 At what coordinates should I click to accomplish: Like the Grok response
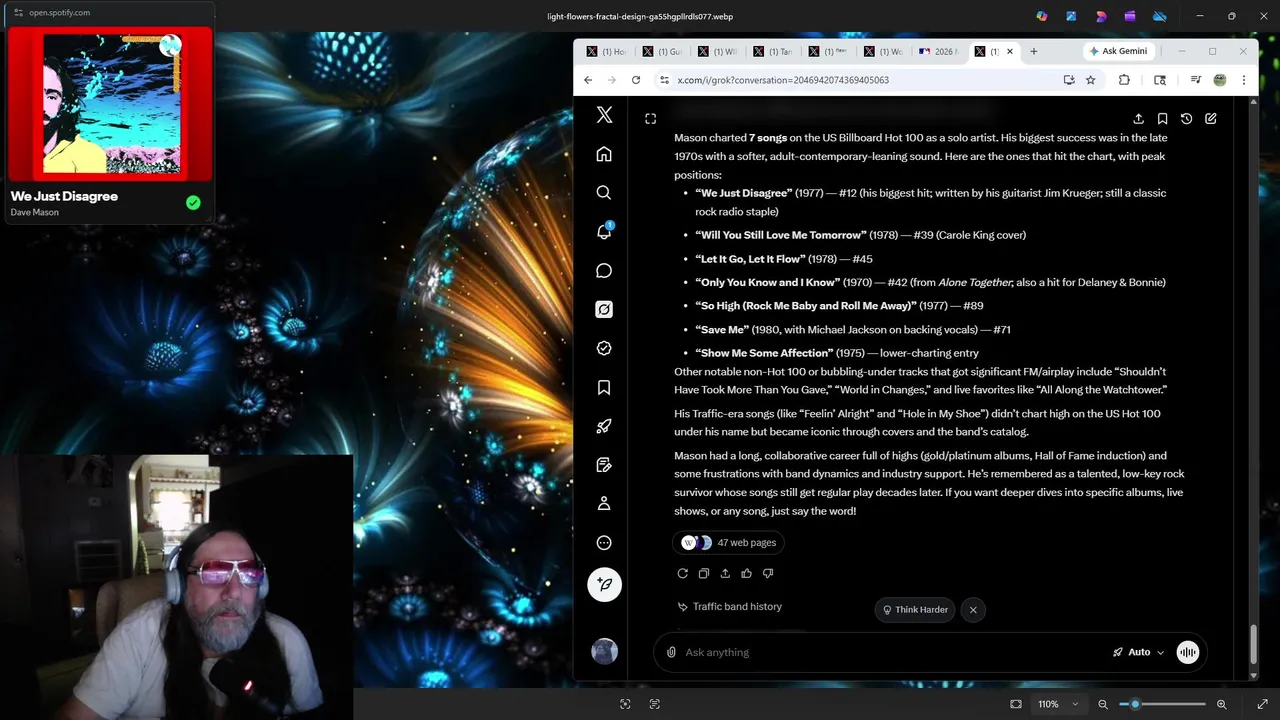tap(746, 573)
